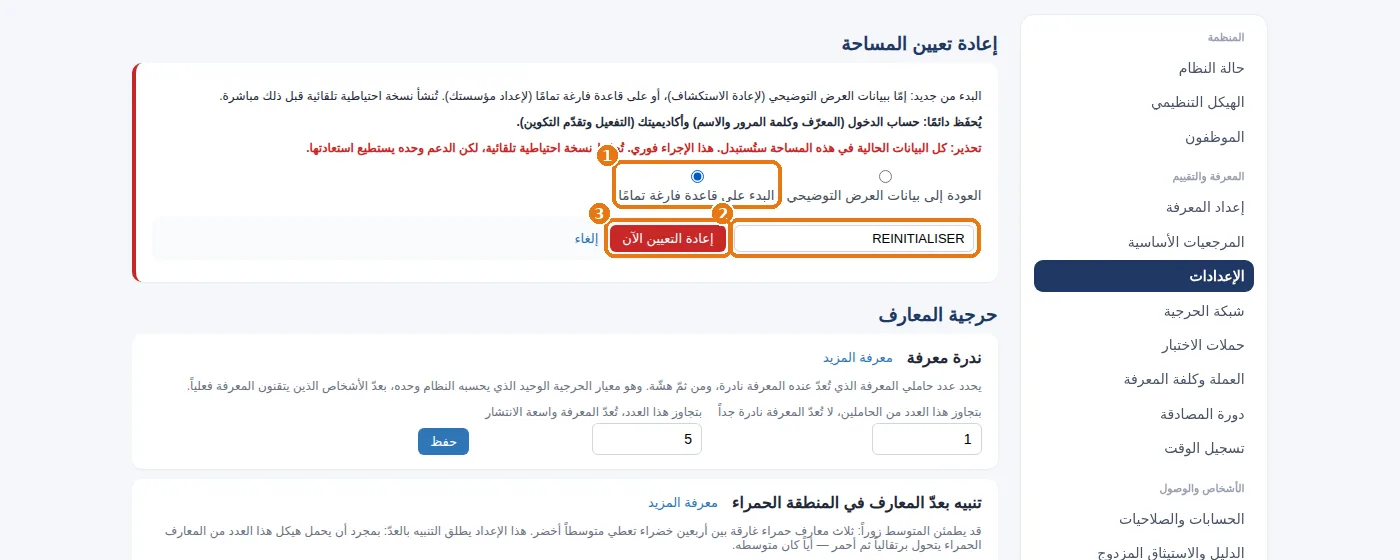Click the 'إعادة تعيين المساحة' heading
1400x560 pixels.
click(919, 43)
